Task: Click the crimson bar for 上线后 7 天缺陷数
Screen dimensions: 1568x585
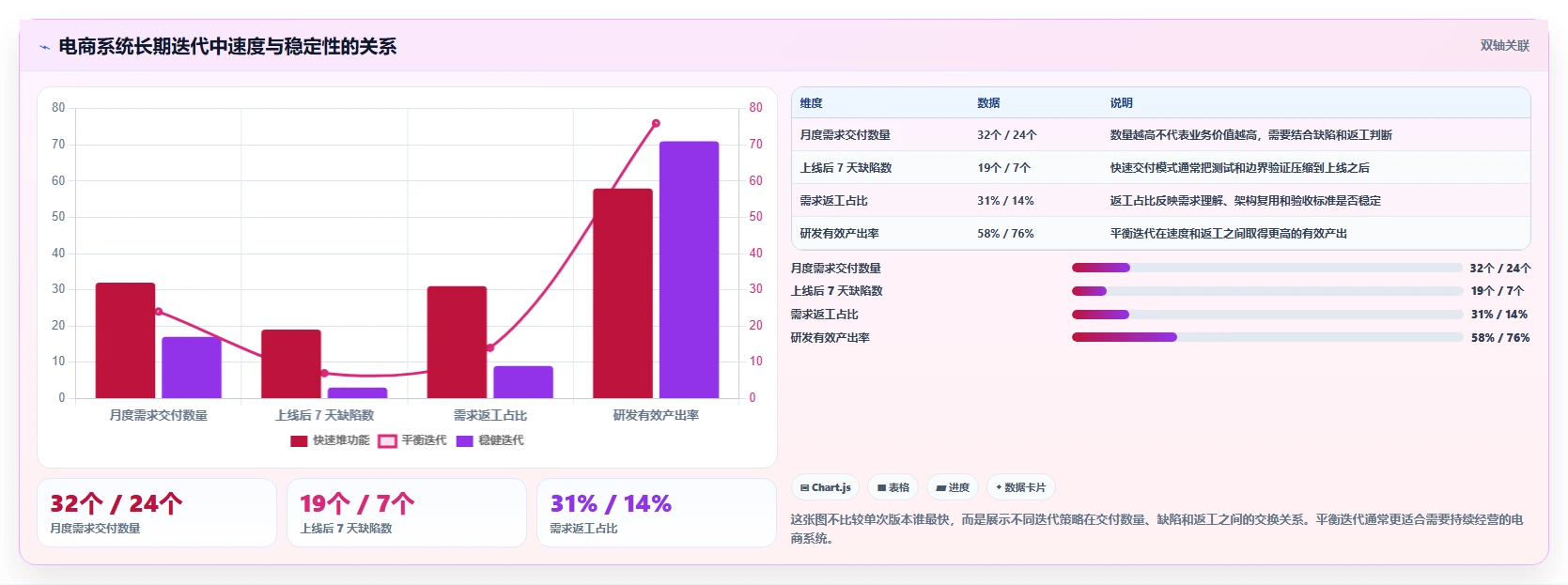Action: (291, 363)
